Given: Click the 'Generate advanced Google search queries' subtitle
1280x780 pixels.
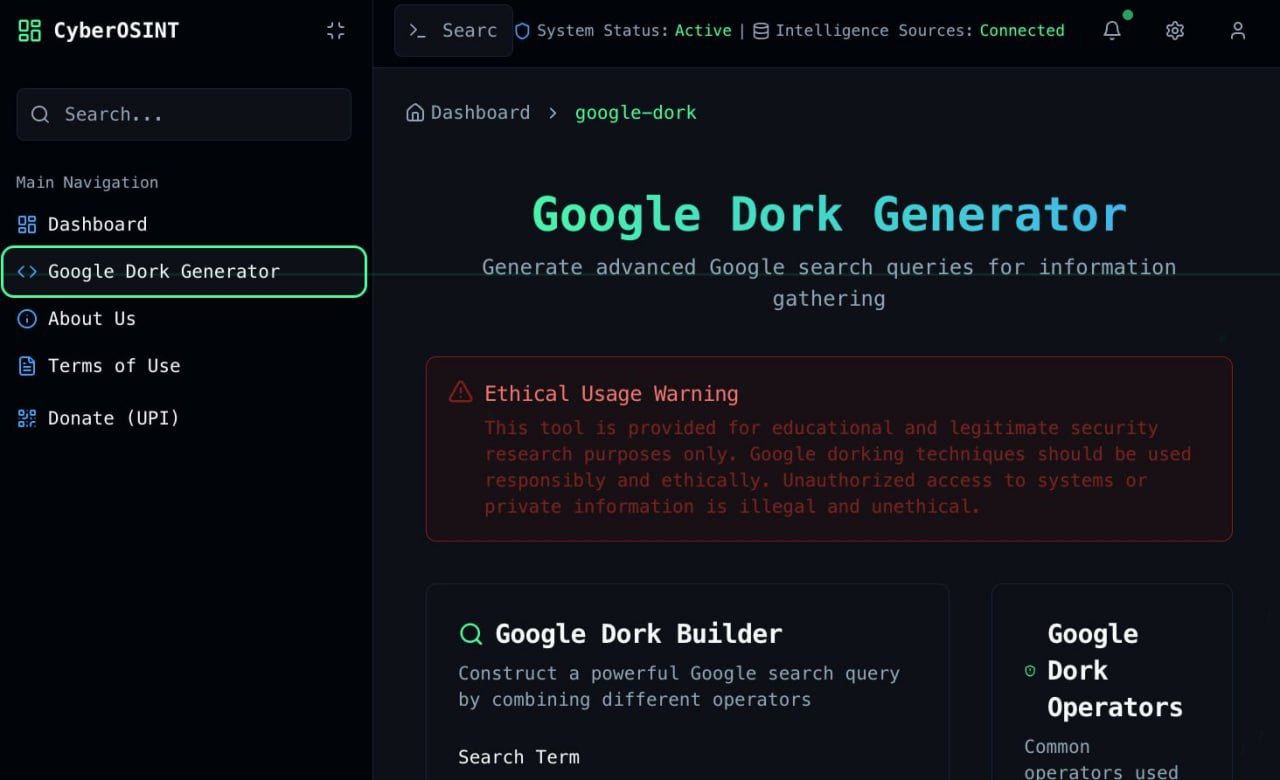Looking at the screenshot, I should point(829,282).
